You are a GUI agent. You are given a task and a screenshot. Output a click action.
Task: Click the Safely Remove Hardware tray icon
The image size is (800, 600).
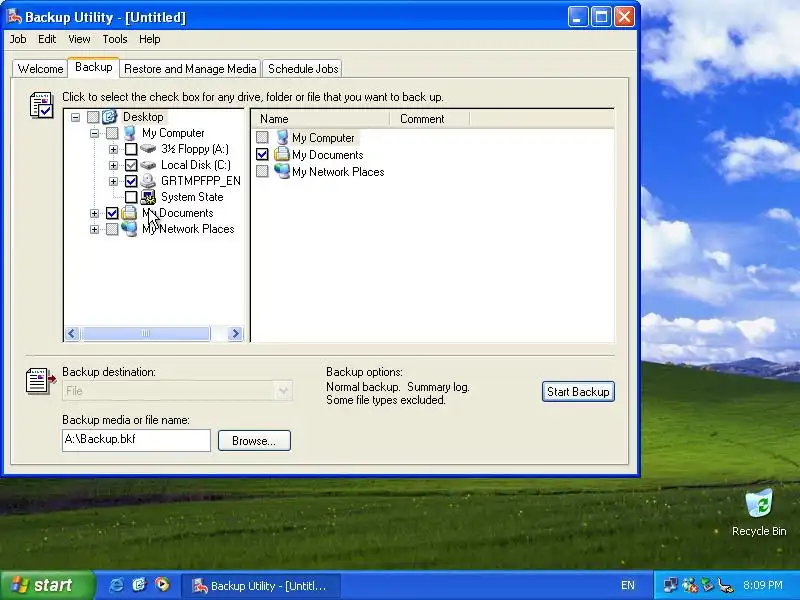(708, 585)
